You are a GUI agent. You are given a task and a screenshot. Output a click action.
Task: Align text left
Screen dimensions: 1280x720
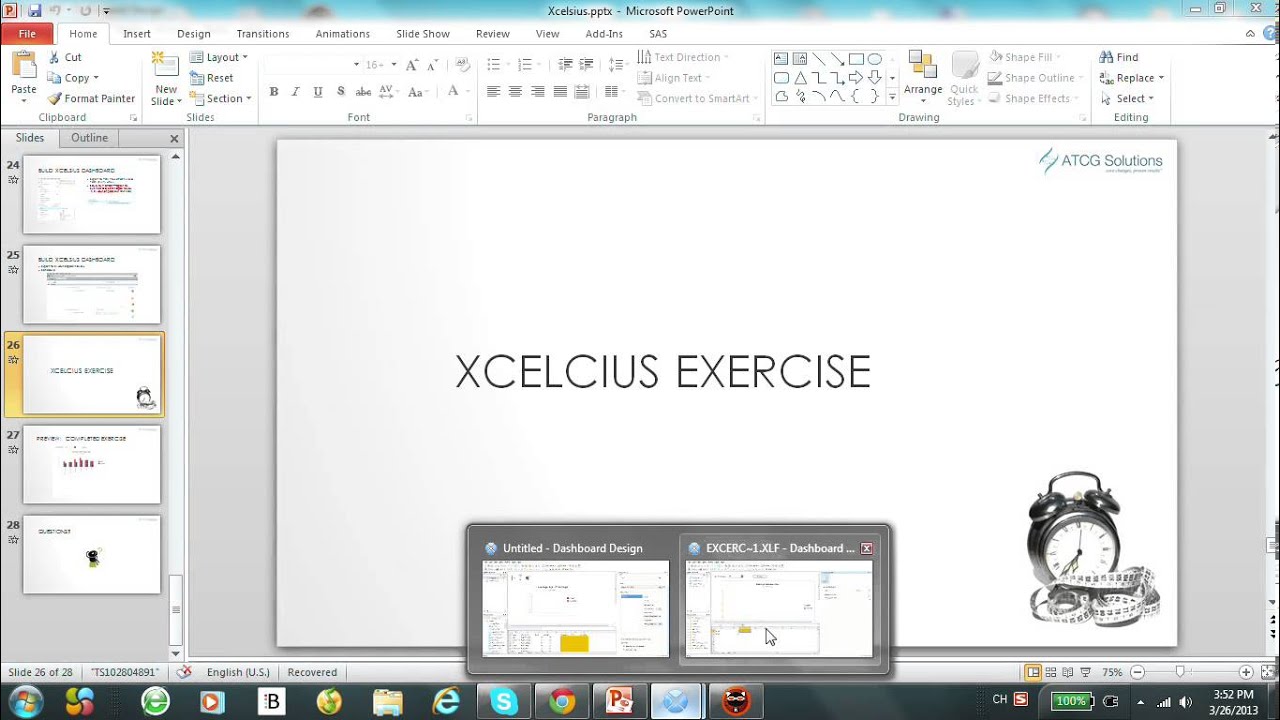[493, 91]
